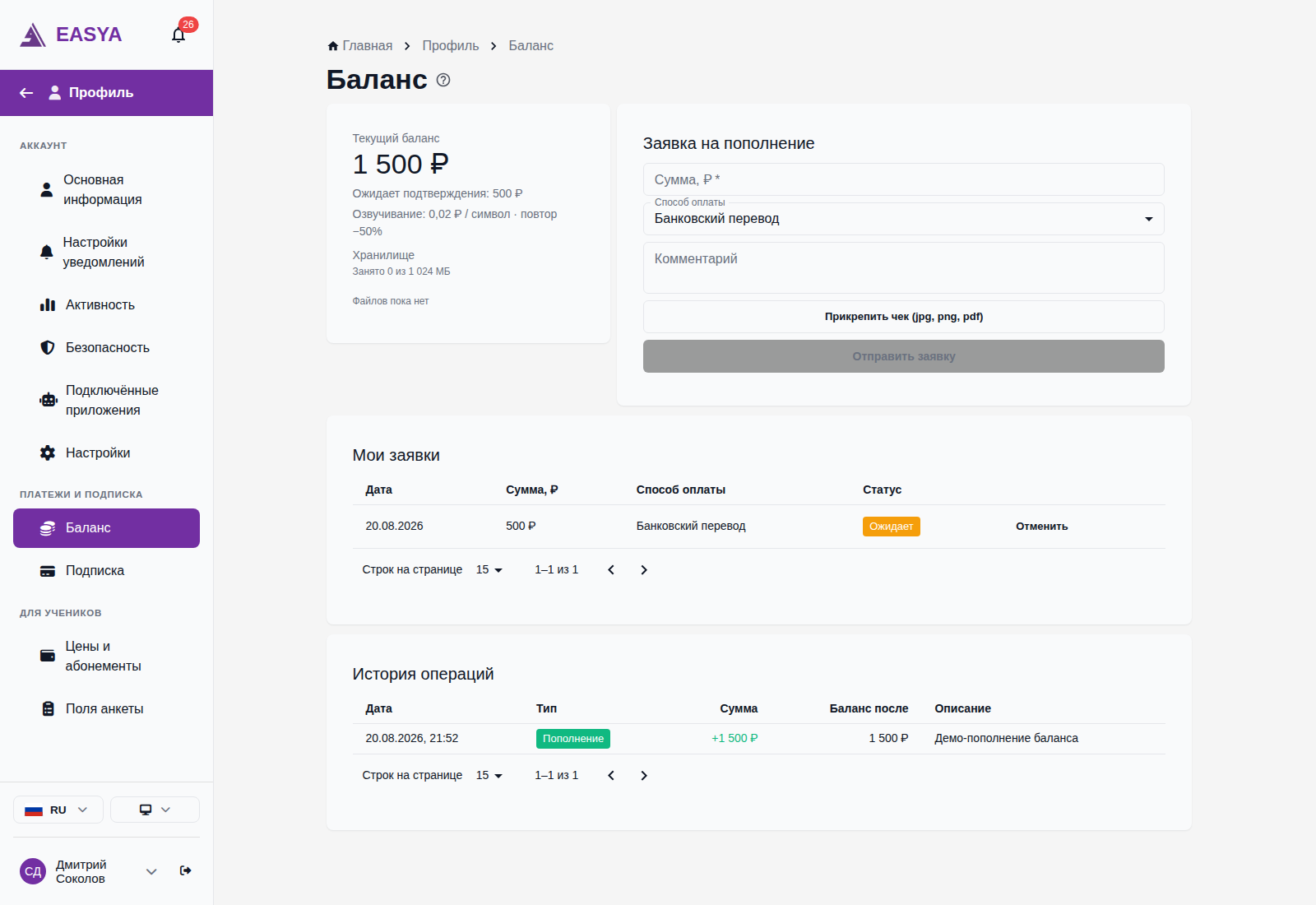This screenshot has height=905, width=1316.
Task: Open Безопасность in the sidebar
Action: point(106,348)
